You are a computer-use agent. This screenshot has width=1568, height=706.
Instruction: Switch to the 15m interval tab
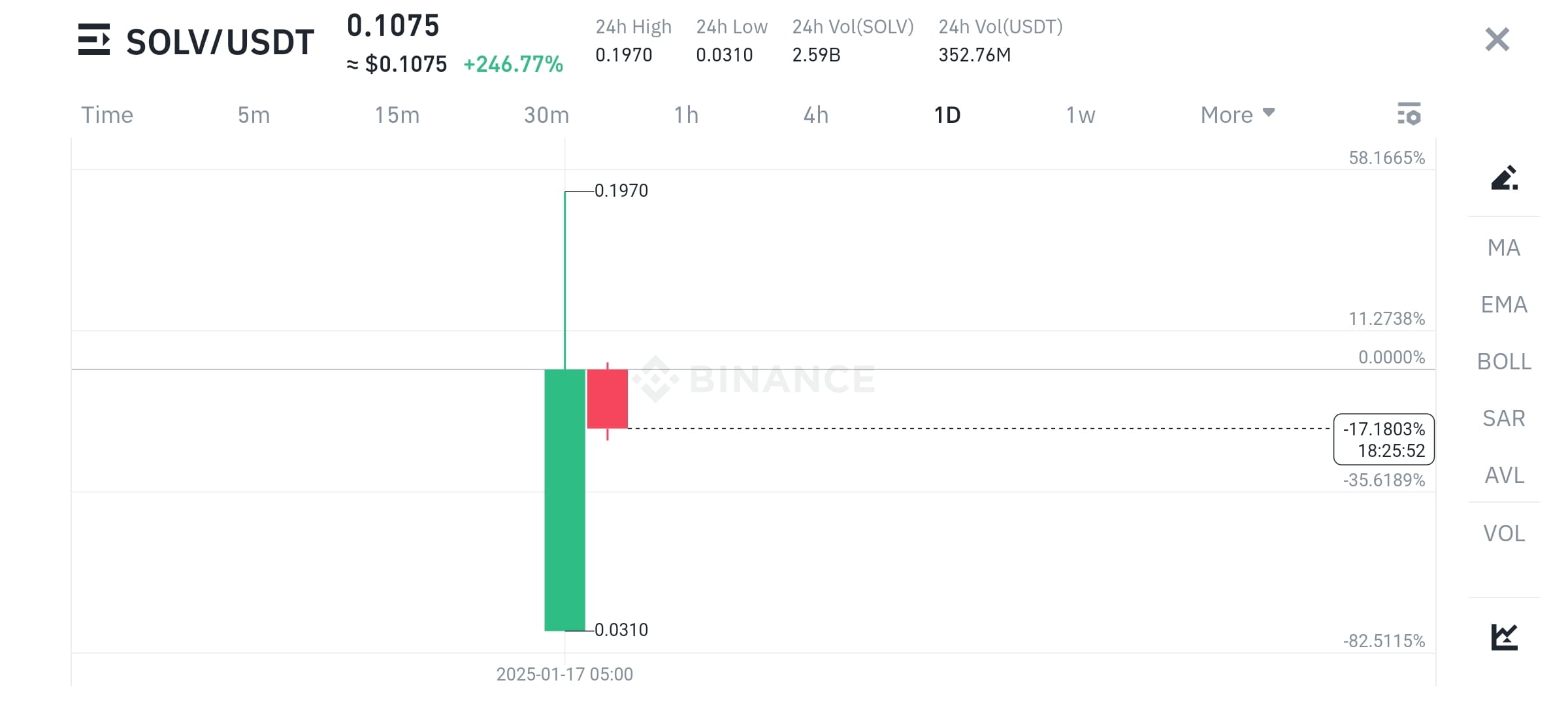[x=397, y=115]
